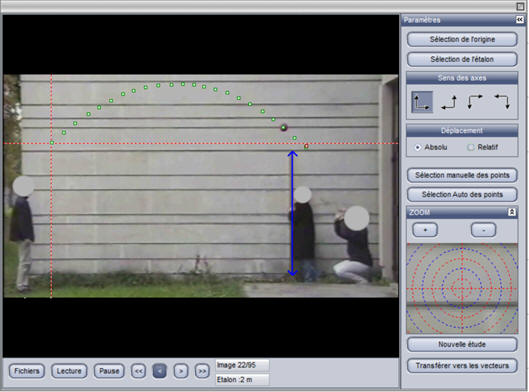Screen dimensions: 529x392
Task: Click the Etalon 2 m field
Action: (x=242, y=380)
